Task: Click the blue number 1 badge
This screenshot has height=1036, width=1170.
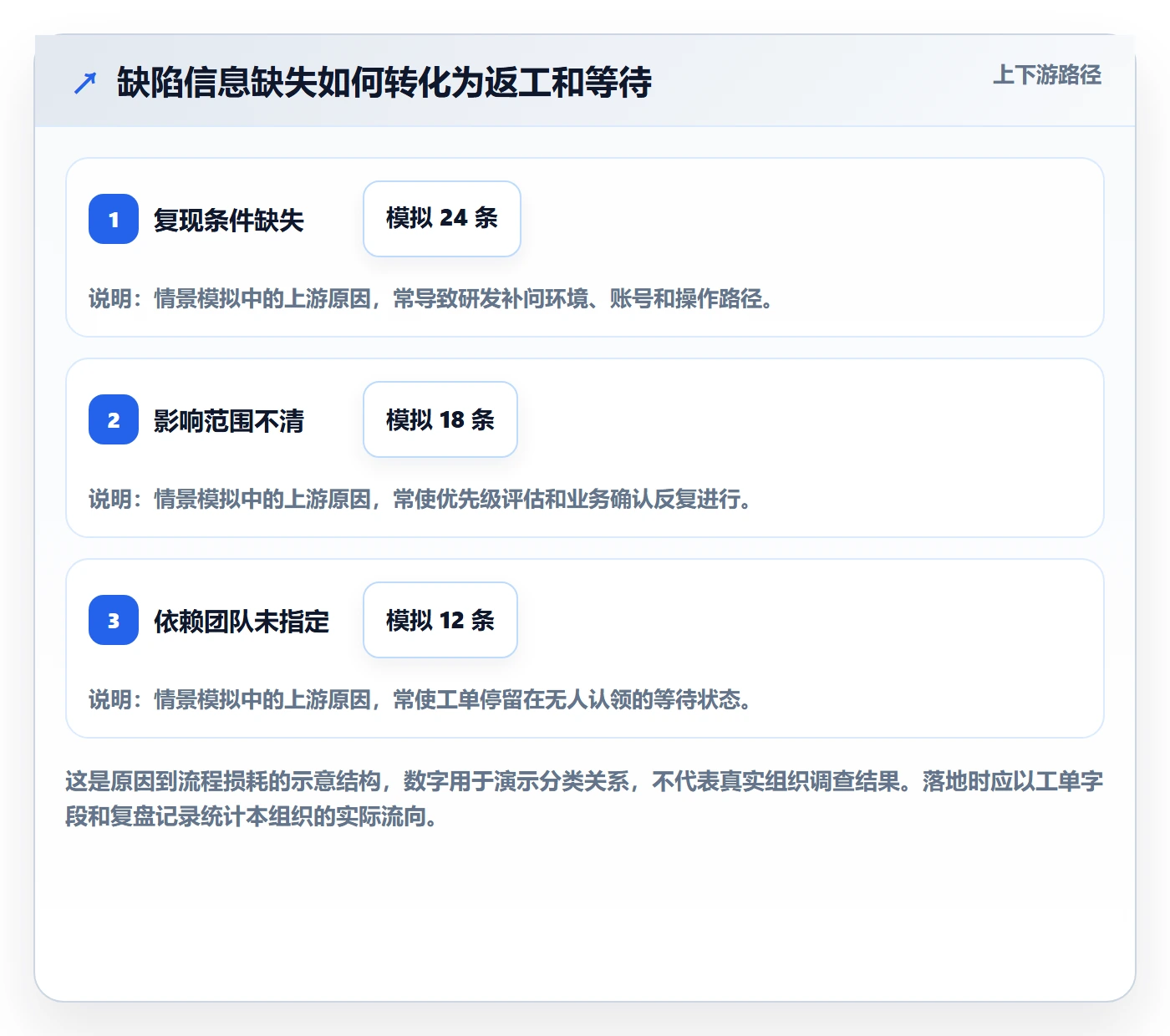Action: click(x=114, y=219)
